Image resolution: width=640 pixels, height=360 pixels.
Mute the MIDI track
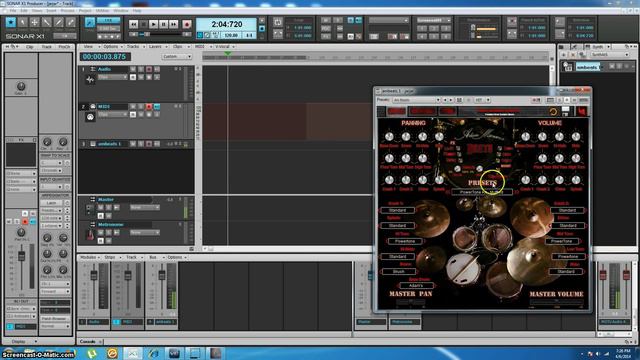[x=133, y=107]
